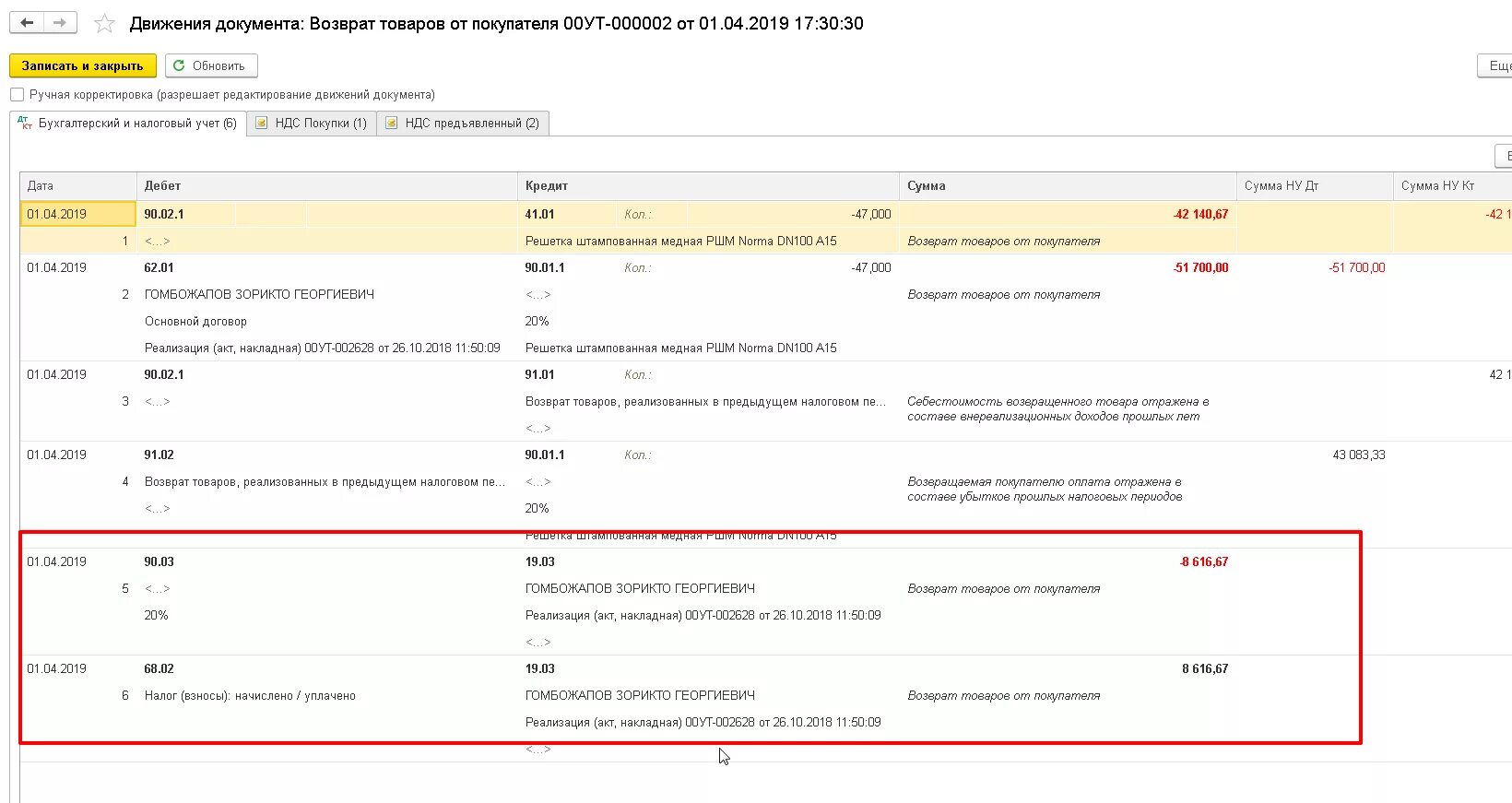Click the Обновить button
Image resolution: width=1512 pixels, height=803 pixels.
click(211, 65)
